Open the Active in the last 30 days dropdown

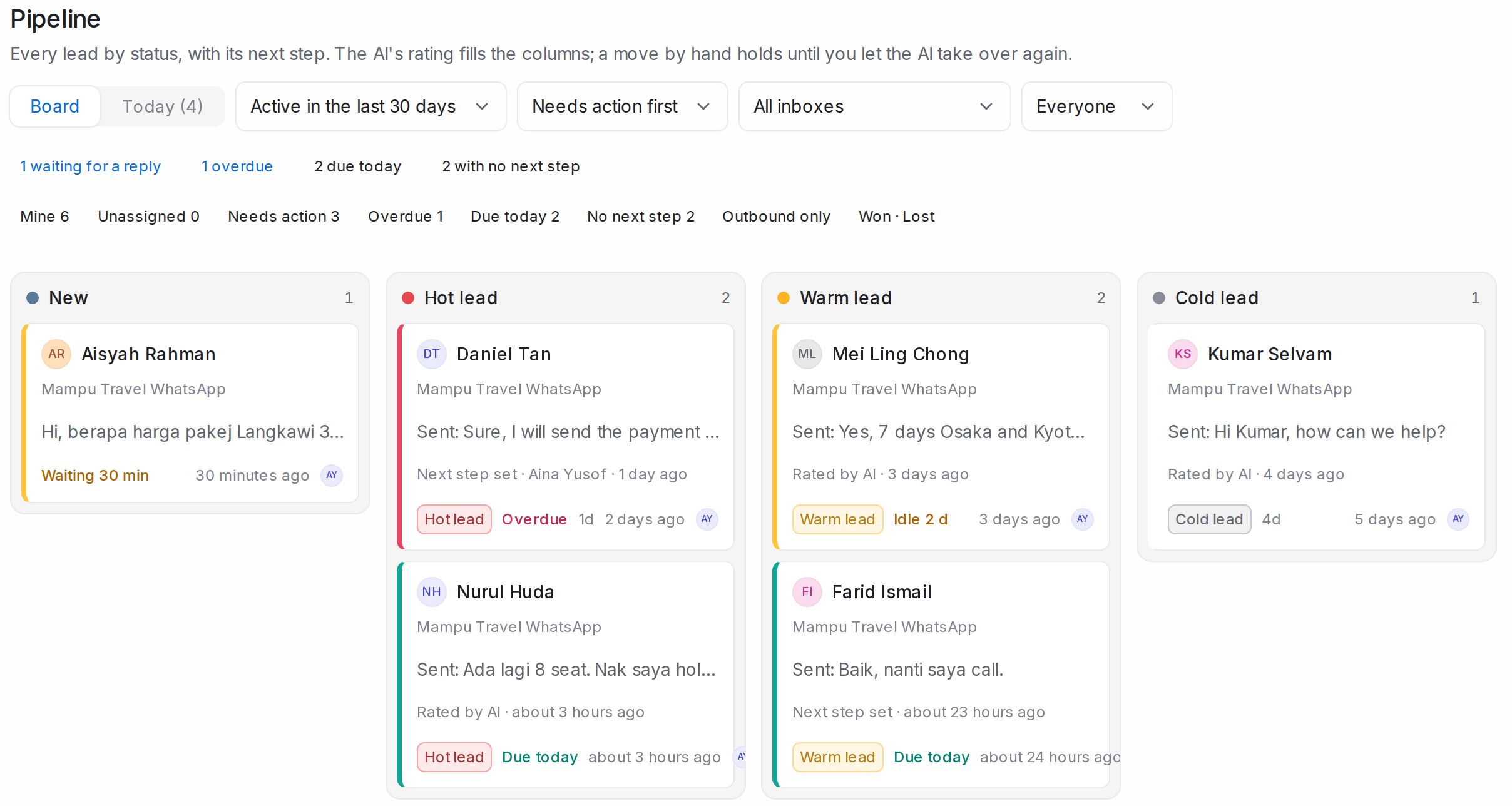(x=371, y=106)
